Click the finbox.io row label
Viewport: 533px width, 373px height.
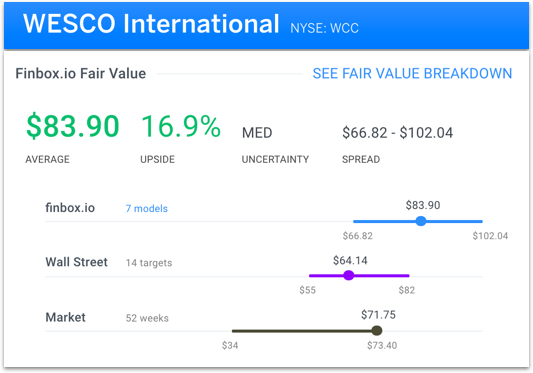(x=70, y=208)
